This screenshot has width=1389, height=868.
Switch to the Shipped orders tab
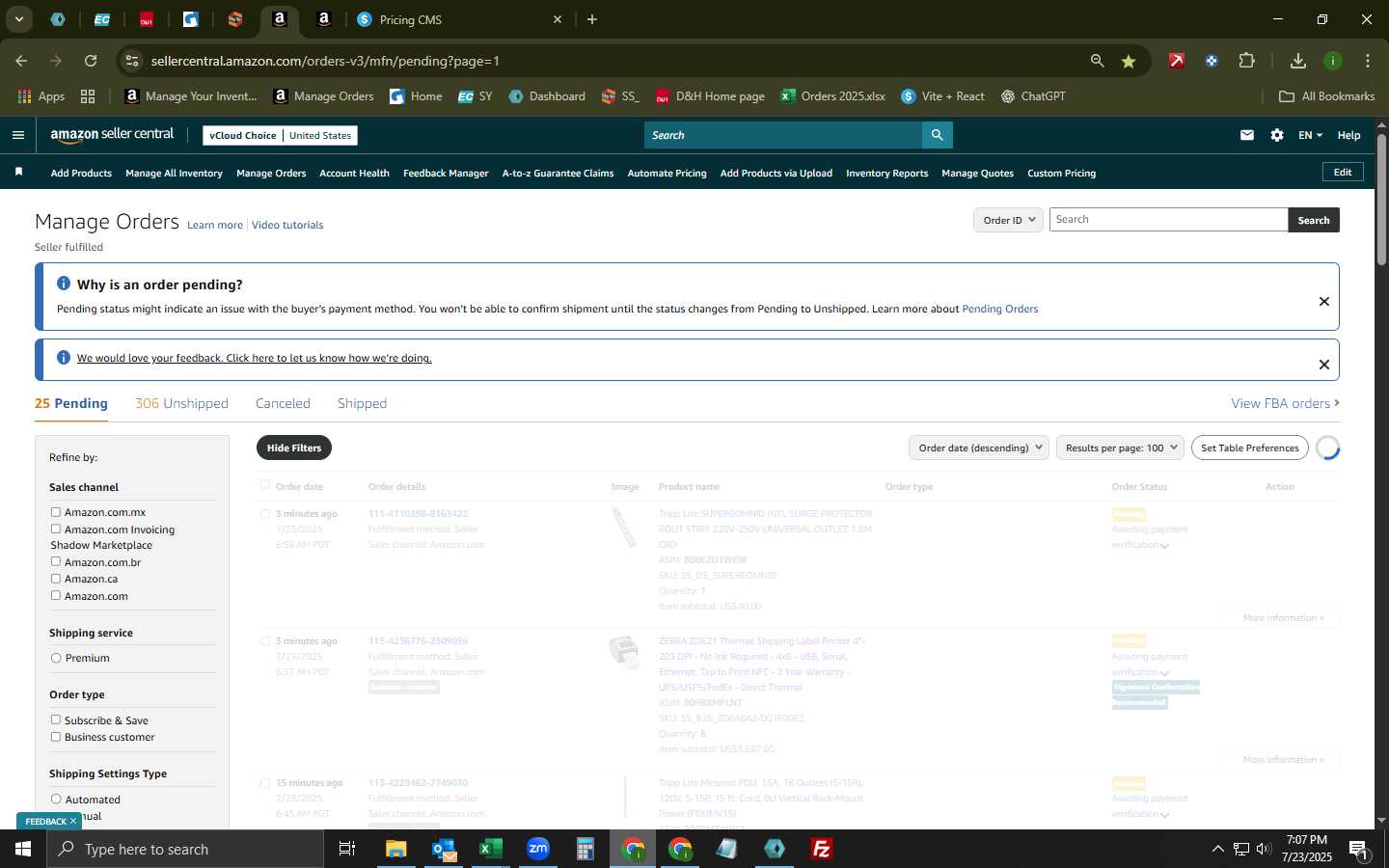(x=362, y=403)
